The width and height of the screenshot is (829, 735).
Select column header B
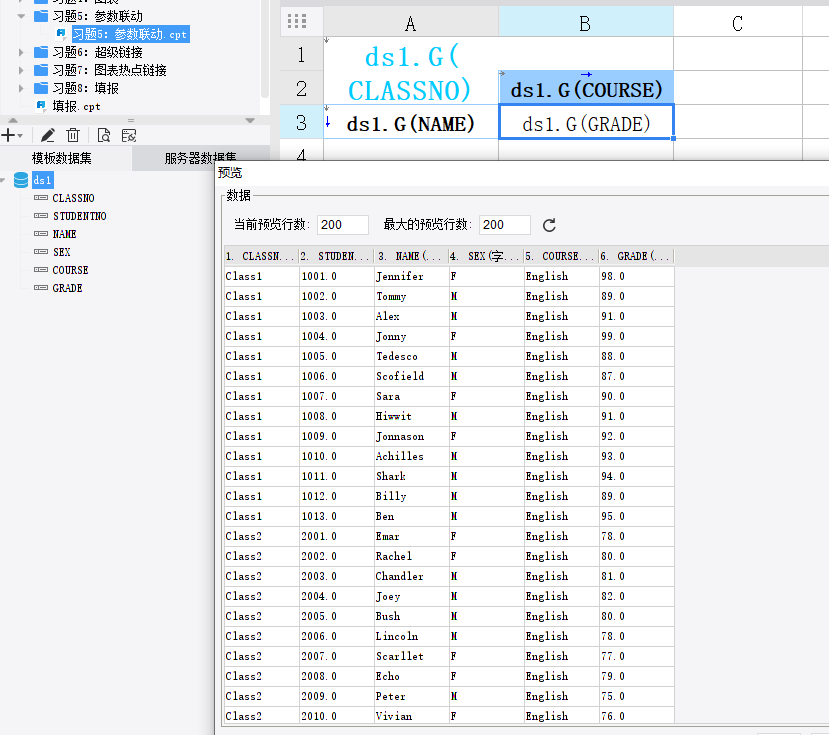click(585, 23)
